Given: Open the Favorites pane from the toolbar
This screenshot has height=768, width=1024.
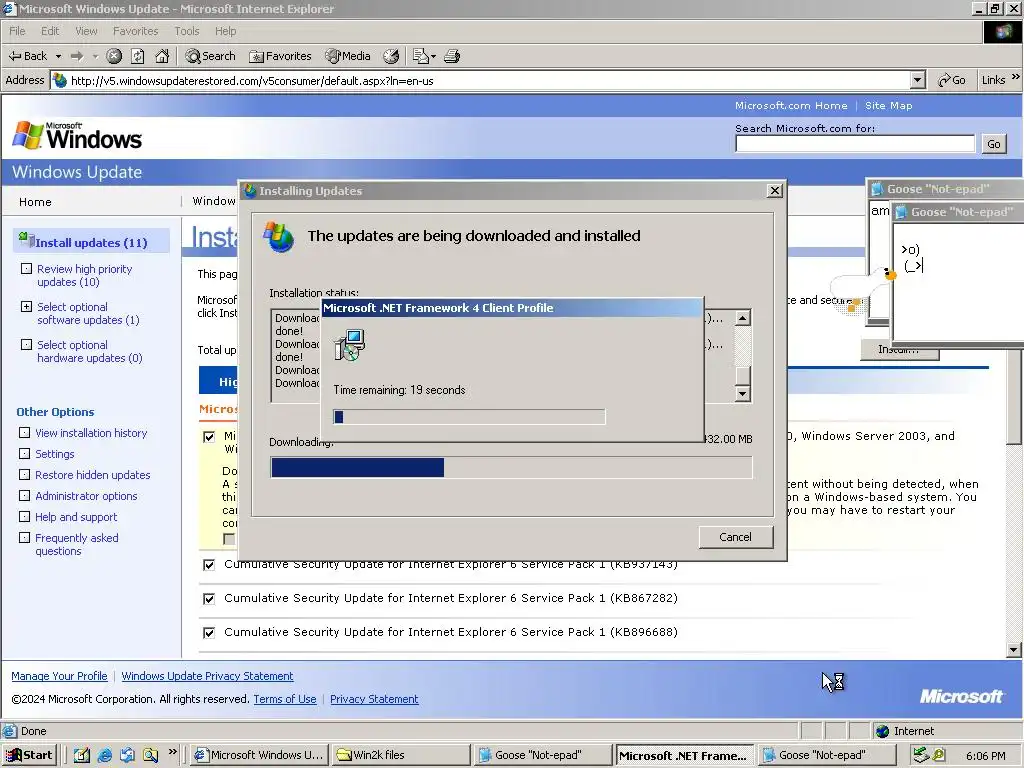Looking at the screenshot, I should (x=280, y=56).
